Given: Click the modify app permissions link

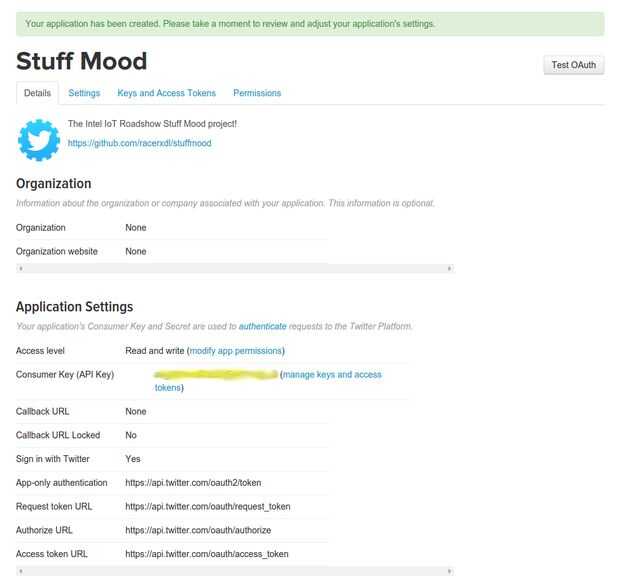Looking at the screenshot, I should [x=236, y=351].
